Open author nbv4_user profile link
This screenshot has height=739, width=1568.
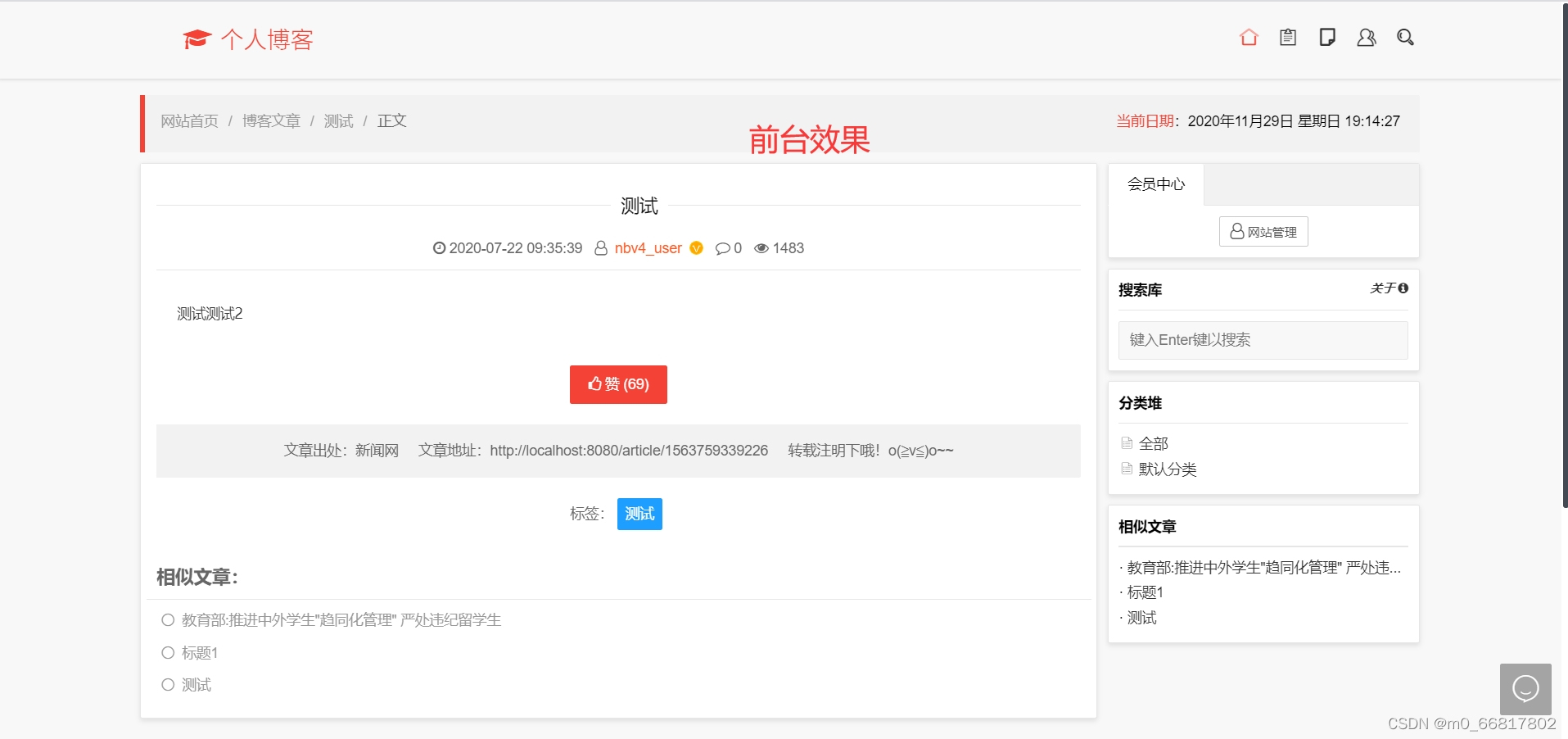tap(648, 248)
